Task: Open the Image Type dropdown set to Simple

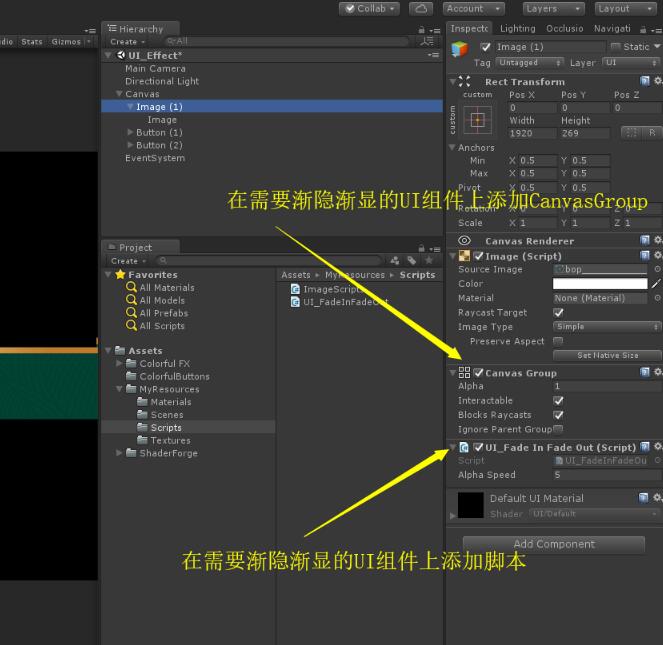Action: tap(607, 327)
